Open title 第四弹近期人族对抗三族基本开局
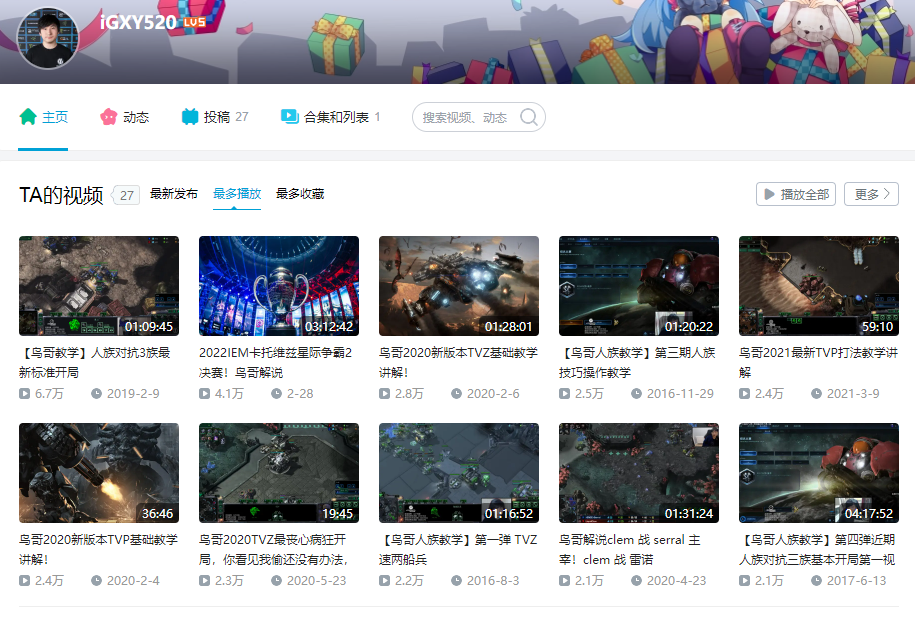 817,549
